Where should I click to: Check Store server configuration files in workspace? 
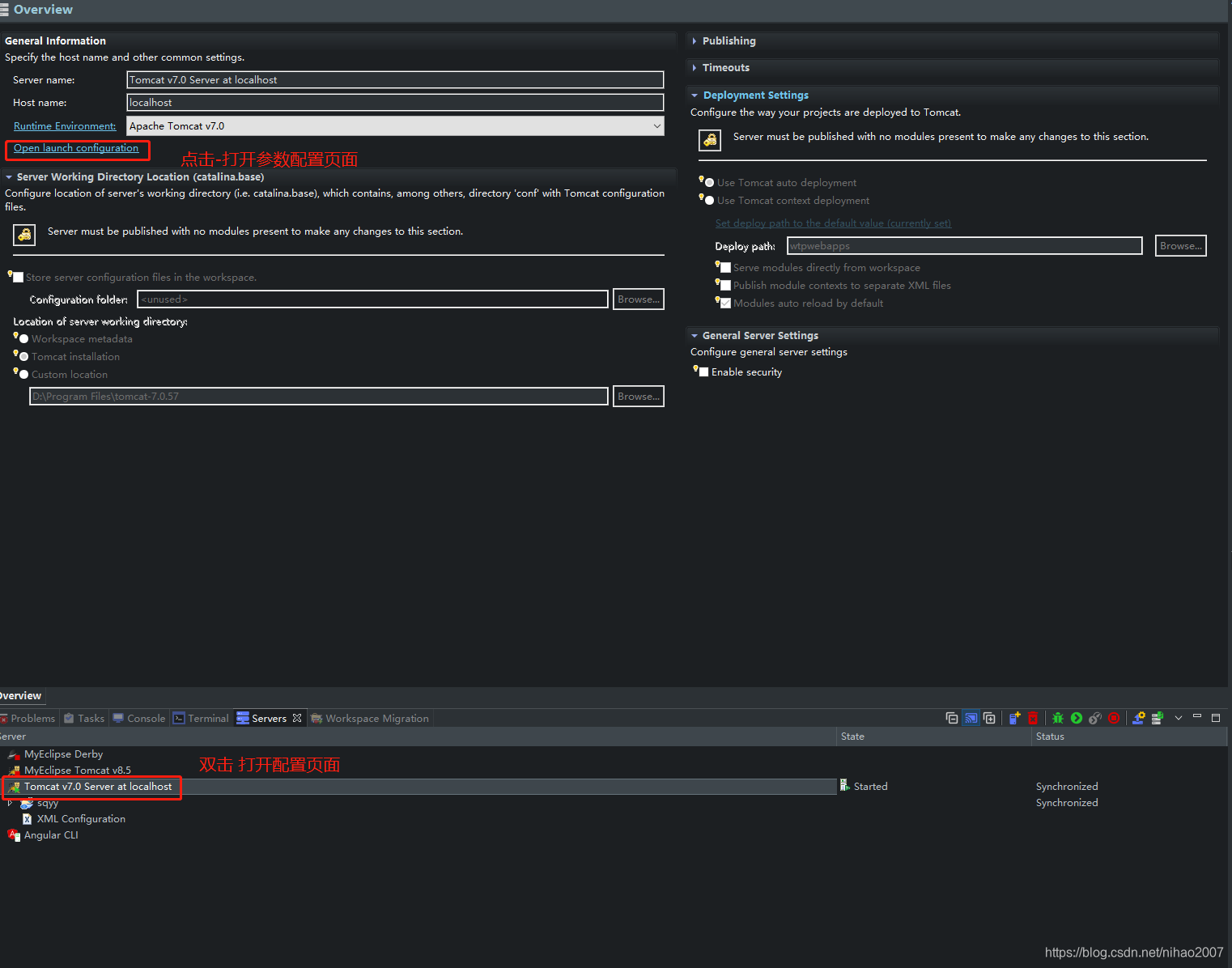click(17, 277)
